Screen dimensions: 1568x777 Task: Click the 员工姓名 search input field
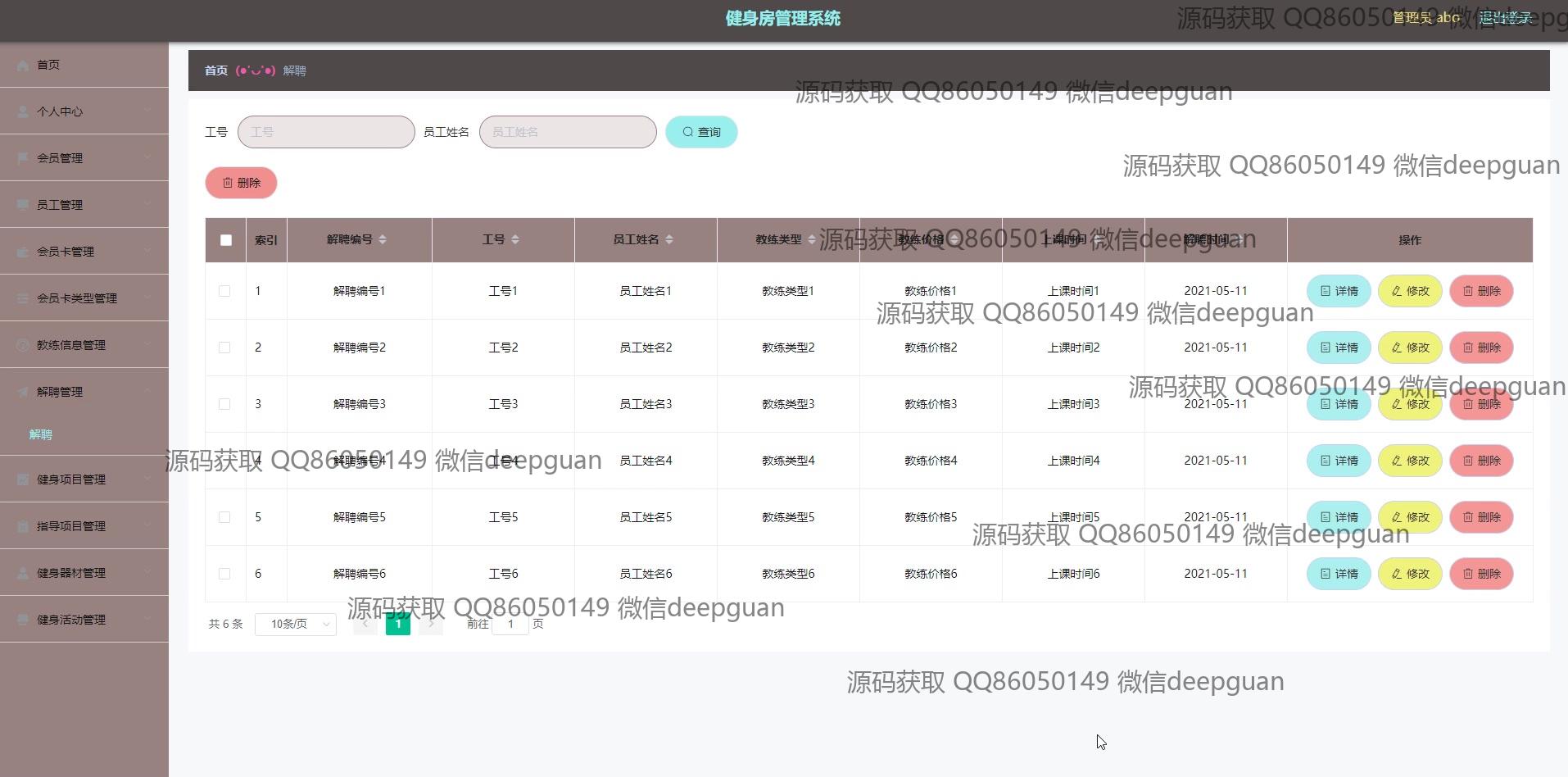point(568,132)
